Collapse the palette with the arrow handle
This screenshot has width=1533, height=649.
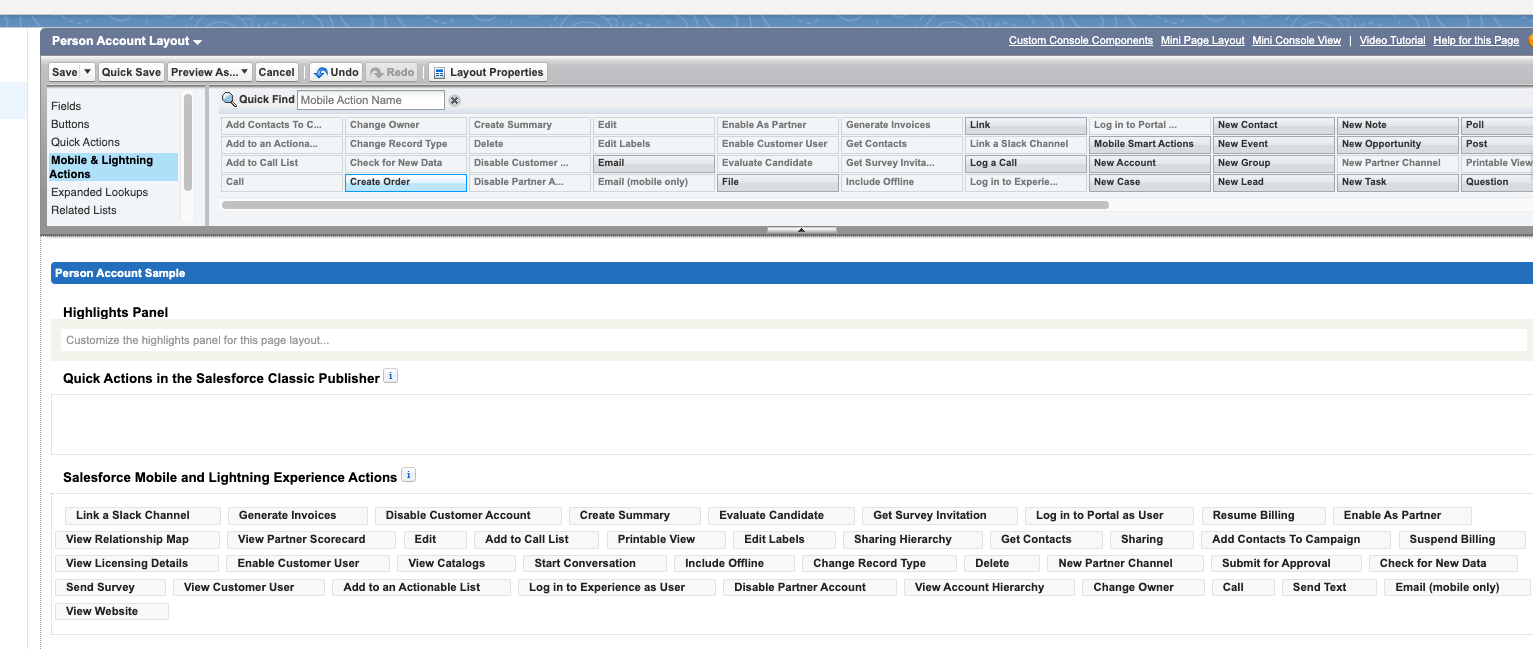coord(801,229)
